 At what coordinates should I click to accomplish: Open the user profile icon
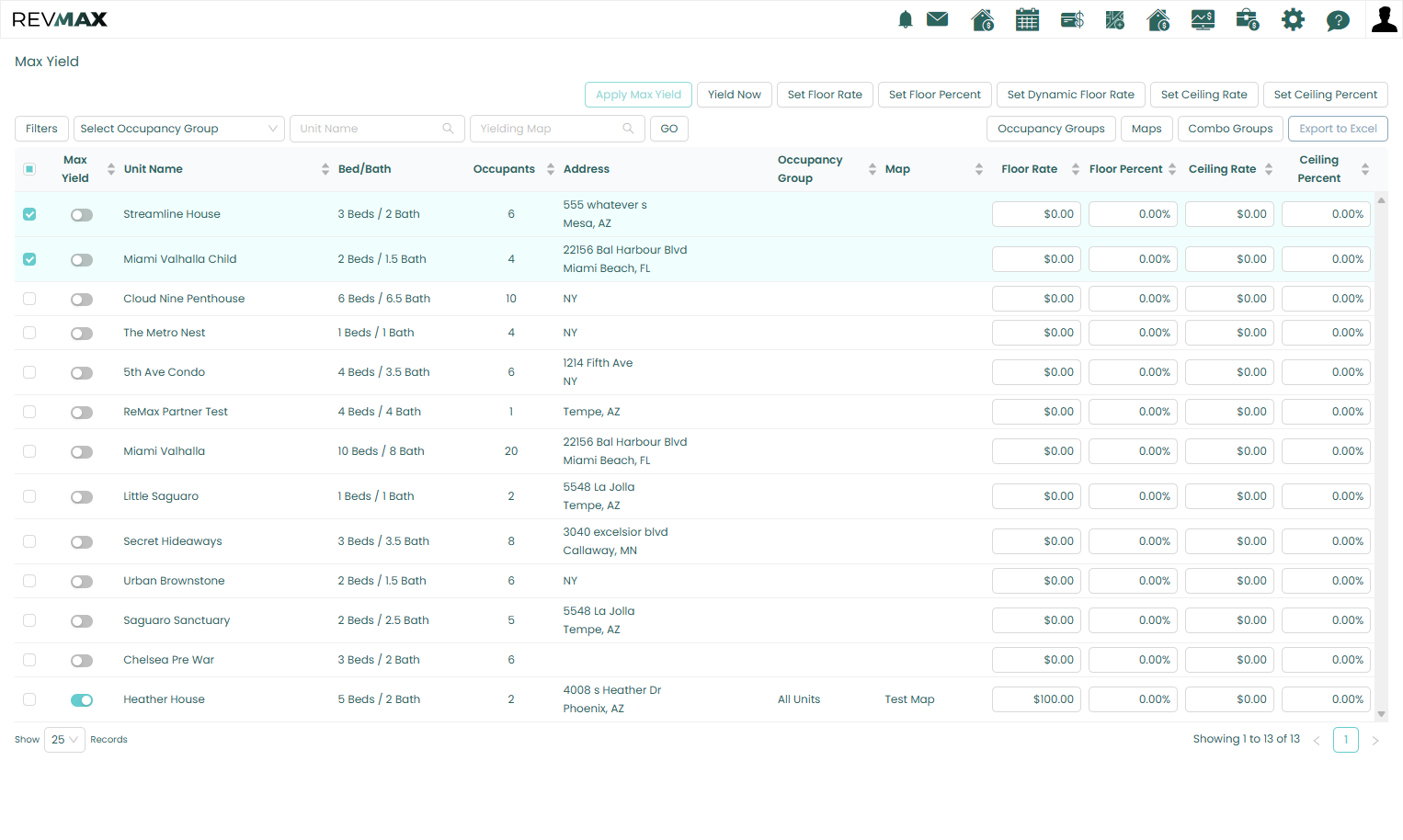click(x=1385, y=19)
